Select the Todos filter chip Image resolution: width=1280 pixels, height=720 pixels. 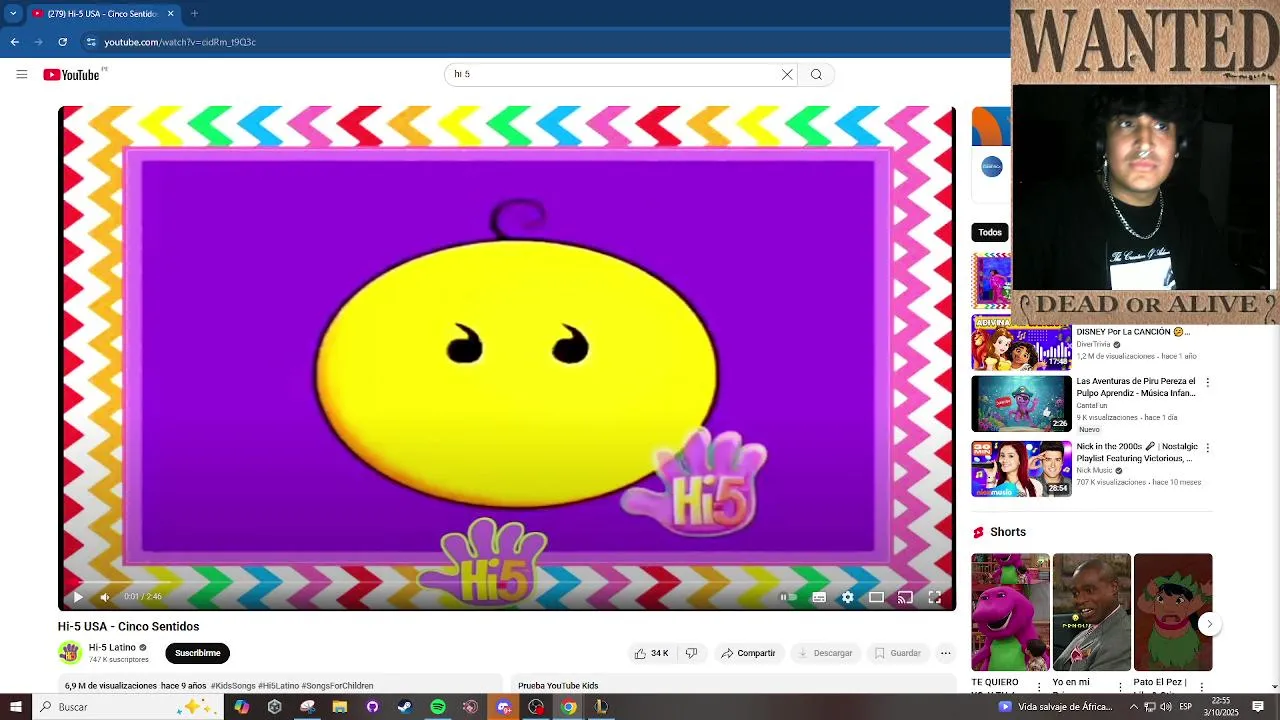pyautogui.click(x=990, y=232)
